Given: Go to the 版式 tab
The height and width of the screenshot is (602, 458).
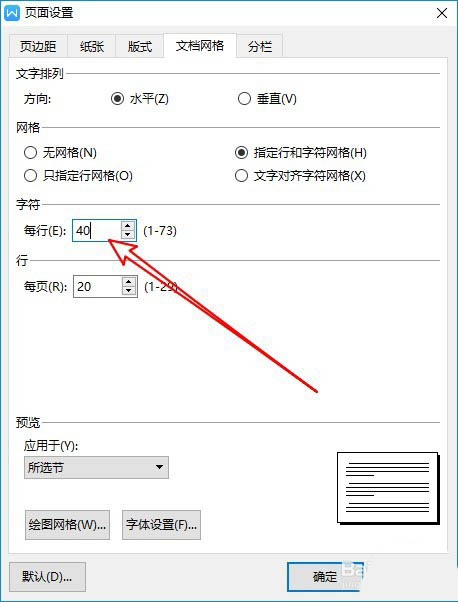Looking at the screenshot, I should [140, 46].
